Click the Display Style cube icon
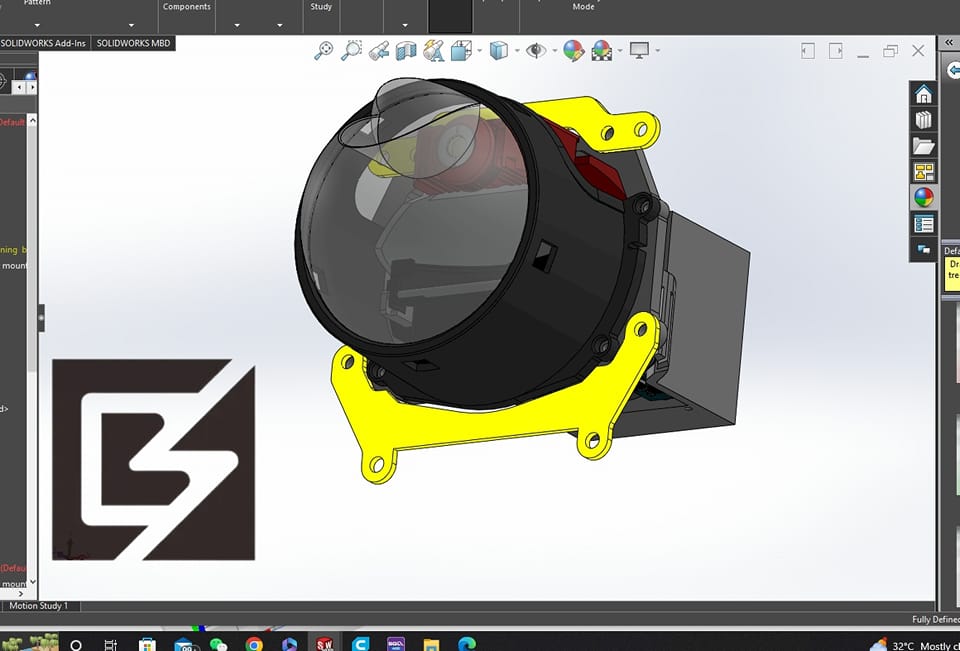This screenshot has height=651, width=960. 499,50
